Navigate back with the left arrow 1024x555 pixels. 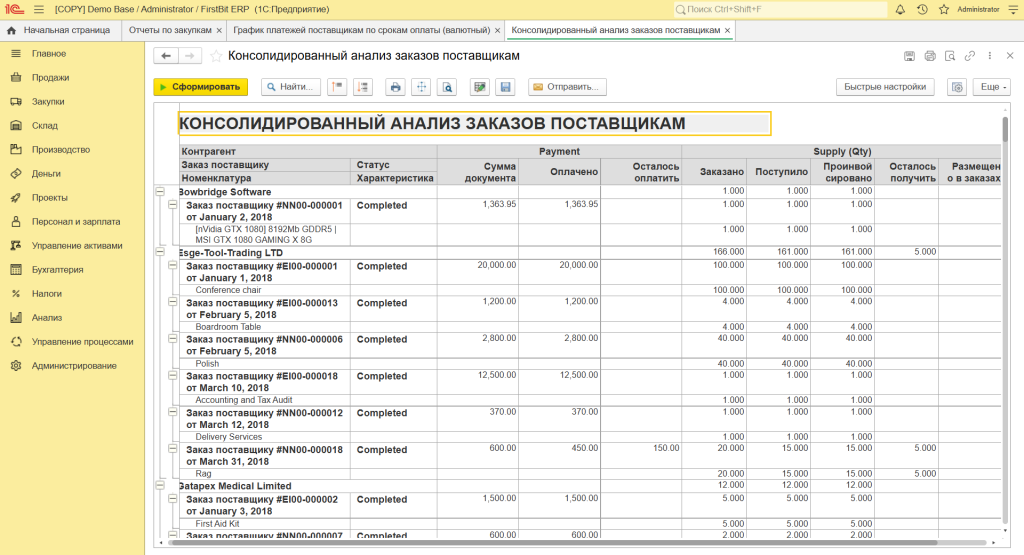166,56
